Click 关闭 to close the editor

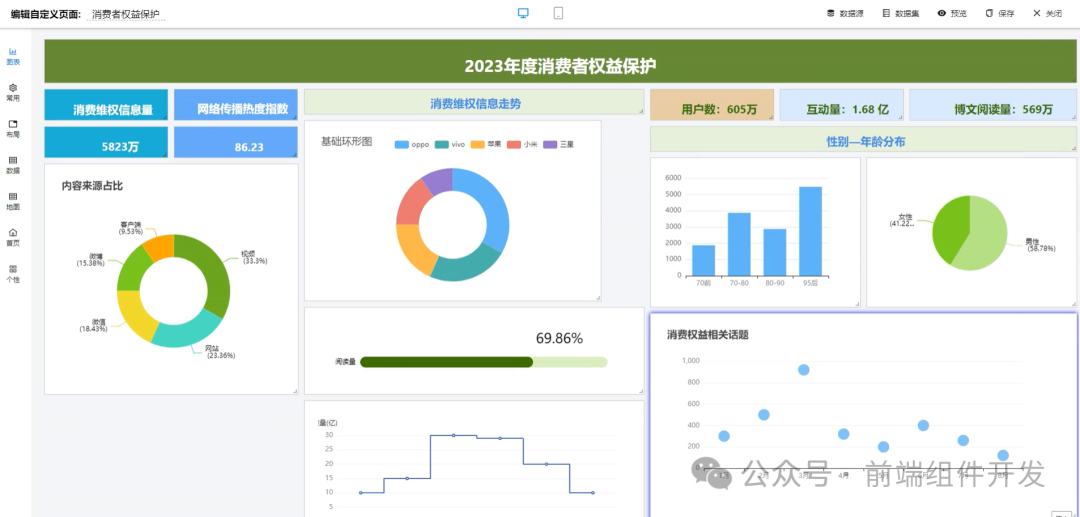coord(1047,13)
